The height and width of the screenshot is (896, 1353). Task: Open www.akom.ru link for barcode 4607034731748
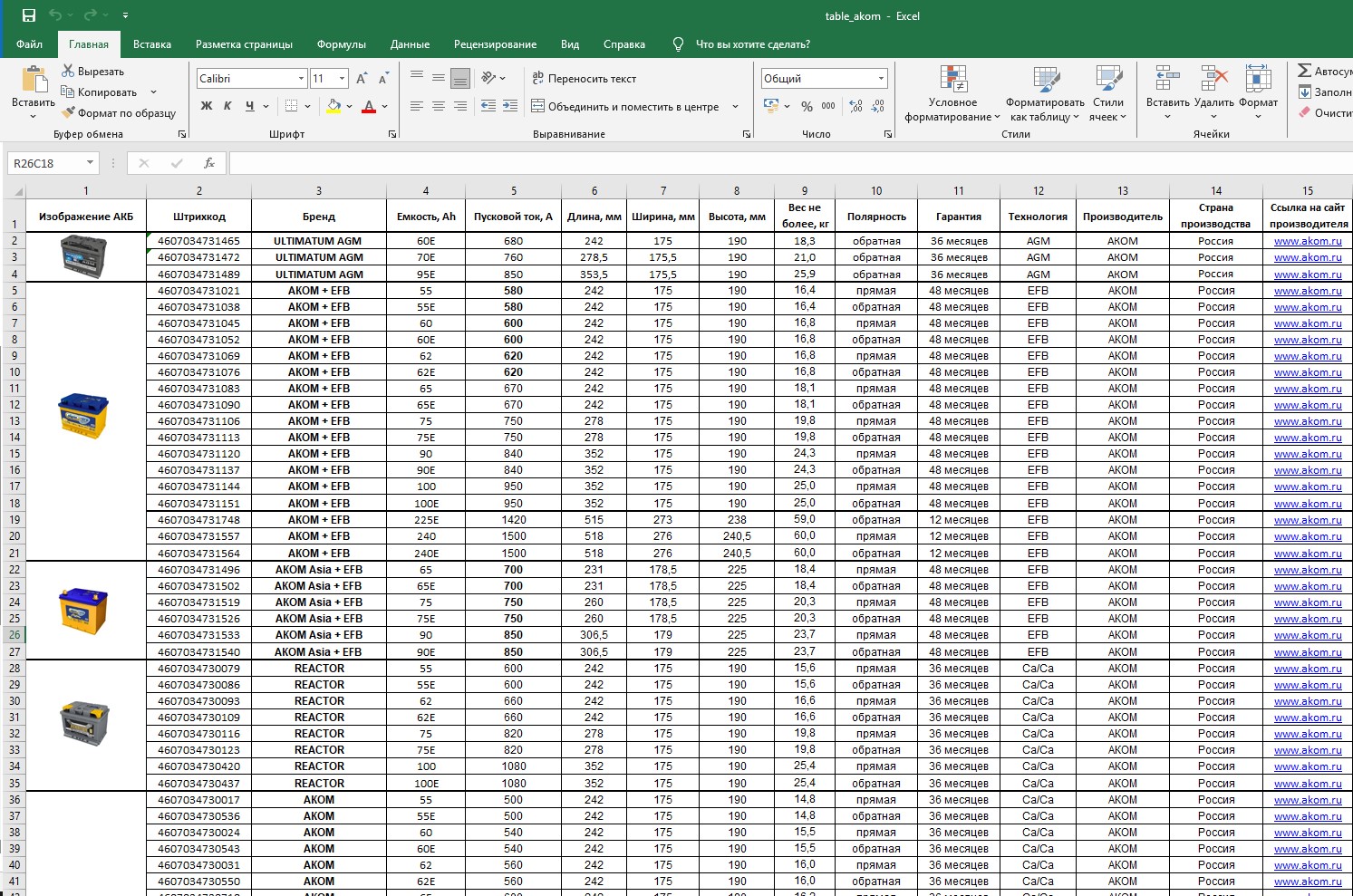pos(1308,520)
